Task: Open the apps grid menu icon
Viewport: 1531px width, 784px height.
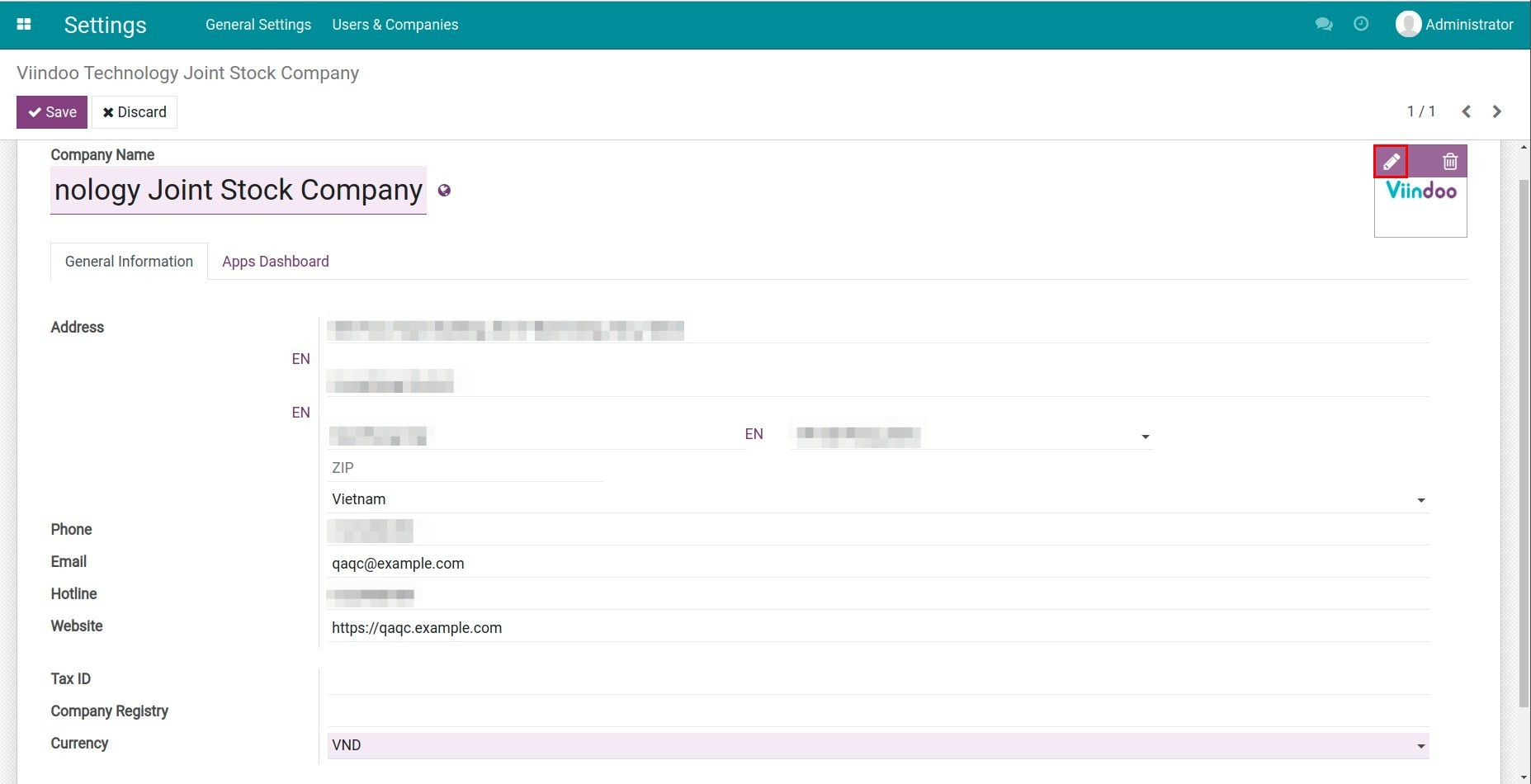Action: pyautogui.click(x=24, y=25)
